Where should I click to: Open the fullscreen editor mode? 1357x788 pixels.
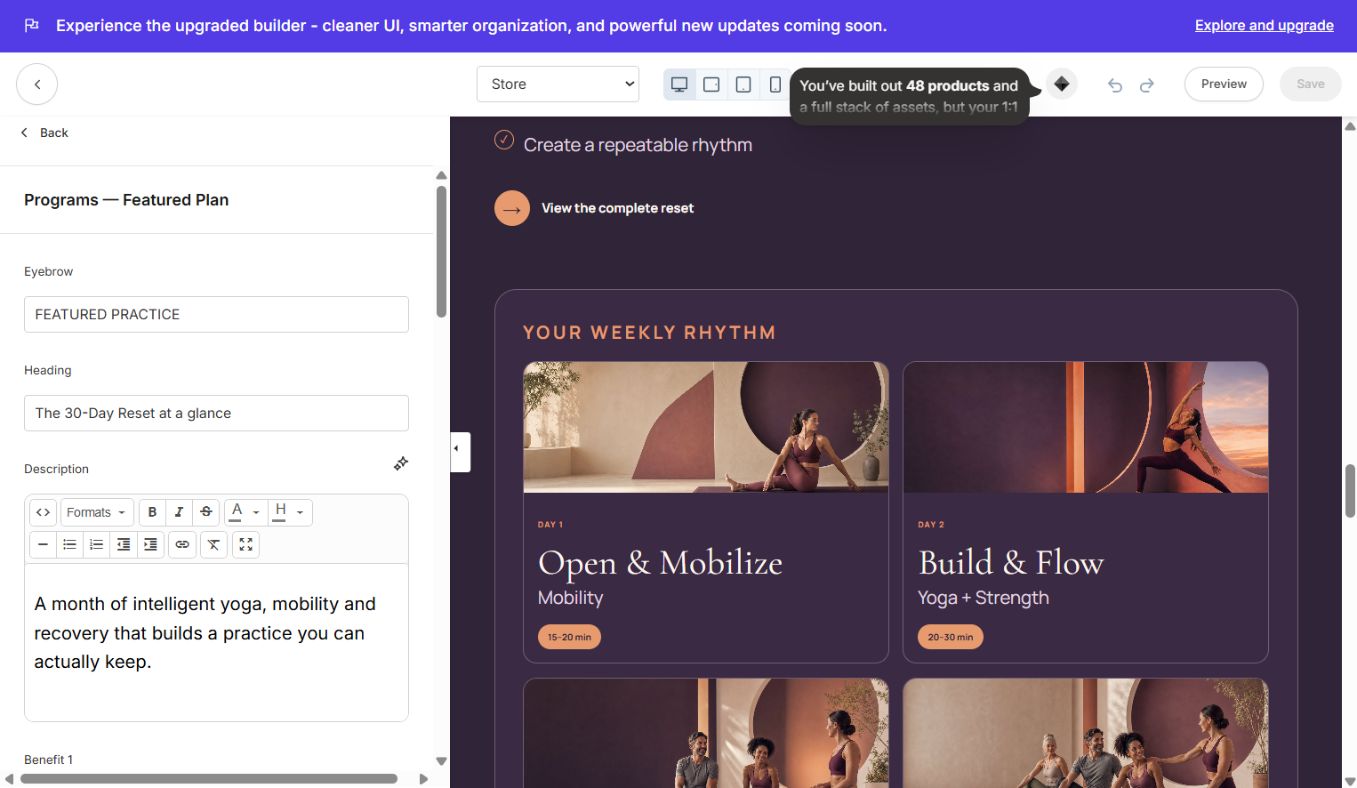pos(245,545)
